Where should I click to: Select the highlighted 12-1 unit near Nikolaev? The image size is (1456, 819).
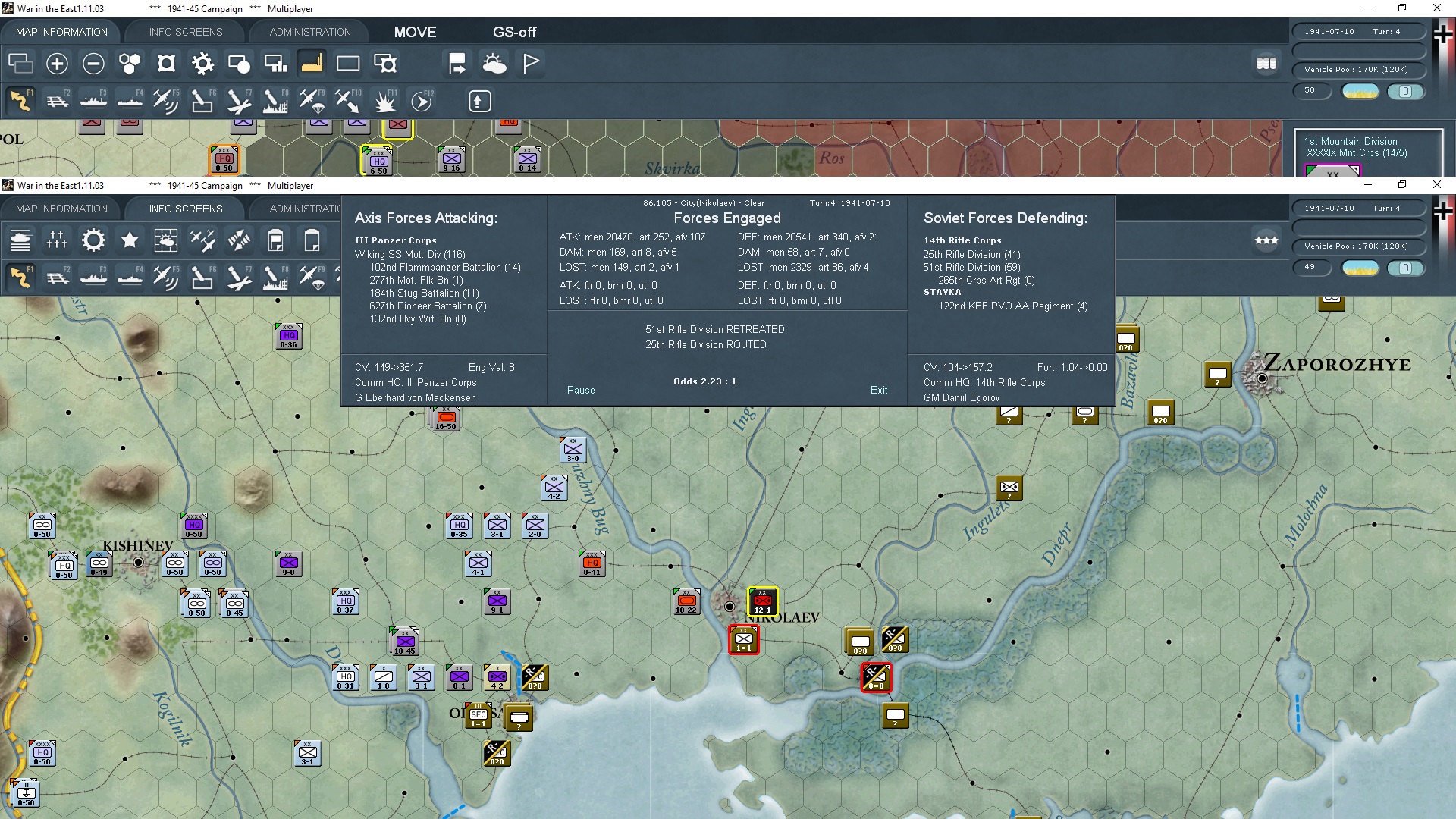[762, 601]
